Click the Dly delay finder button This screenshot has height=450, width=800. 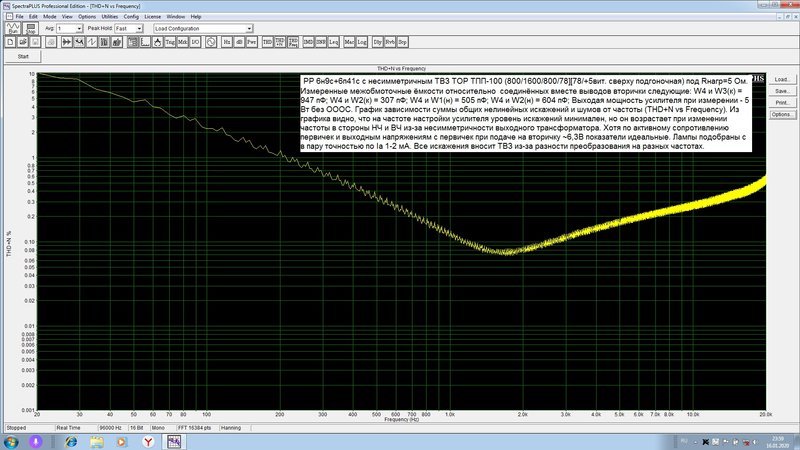click(x=378, y=42)
